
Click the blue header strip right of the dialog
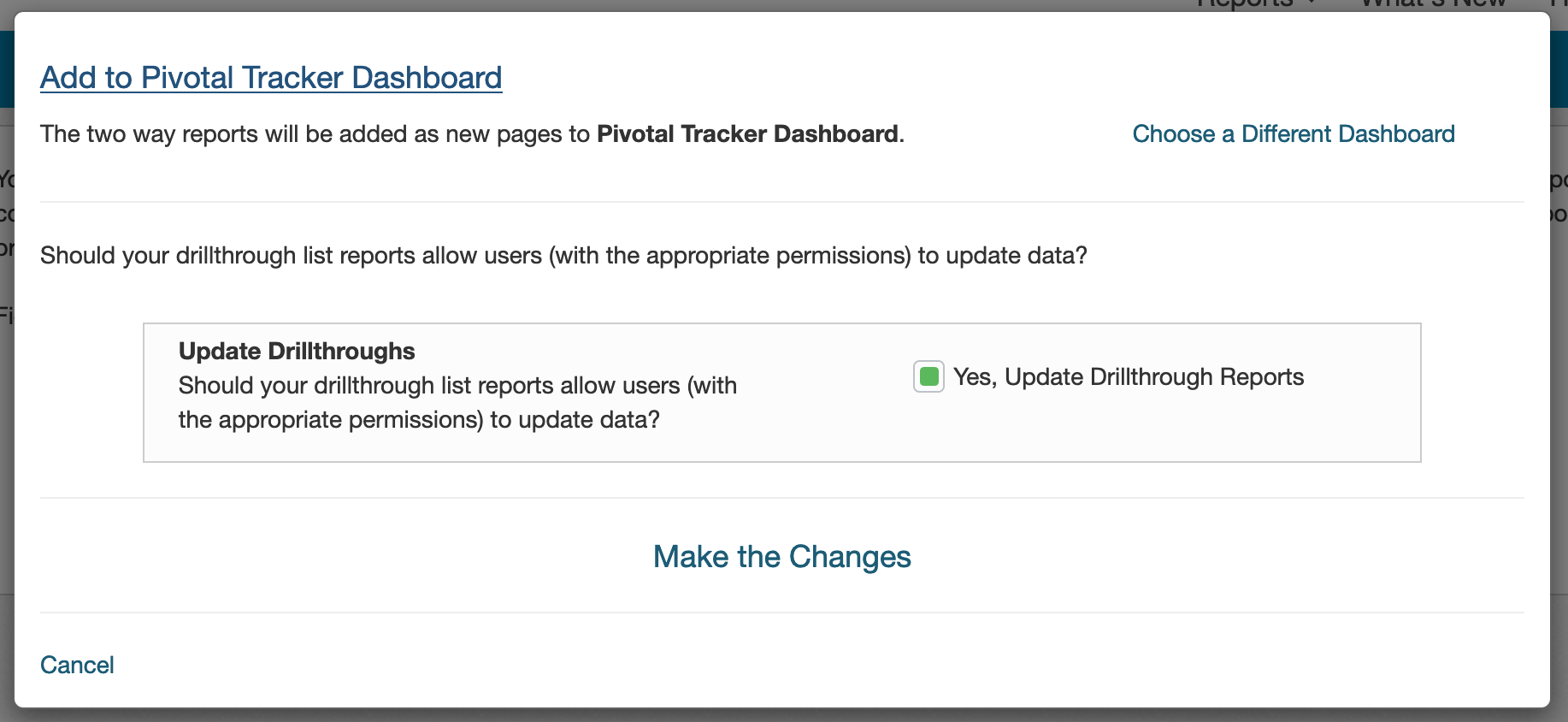[x=1559, y=77]
